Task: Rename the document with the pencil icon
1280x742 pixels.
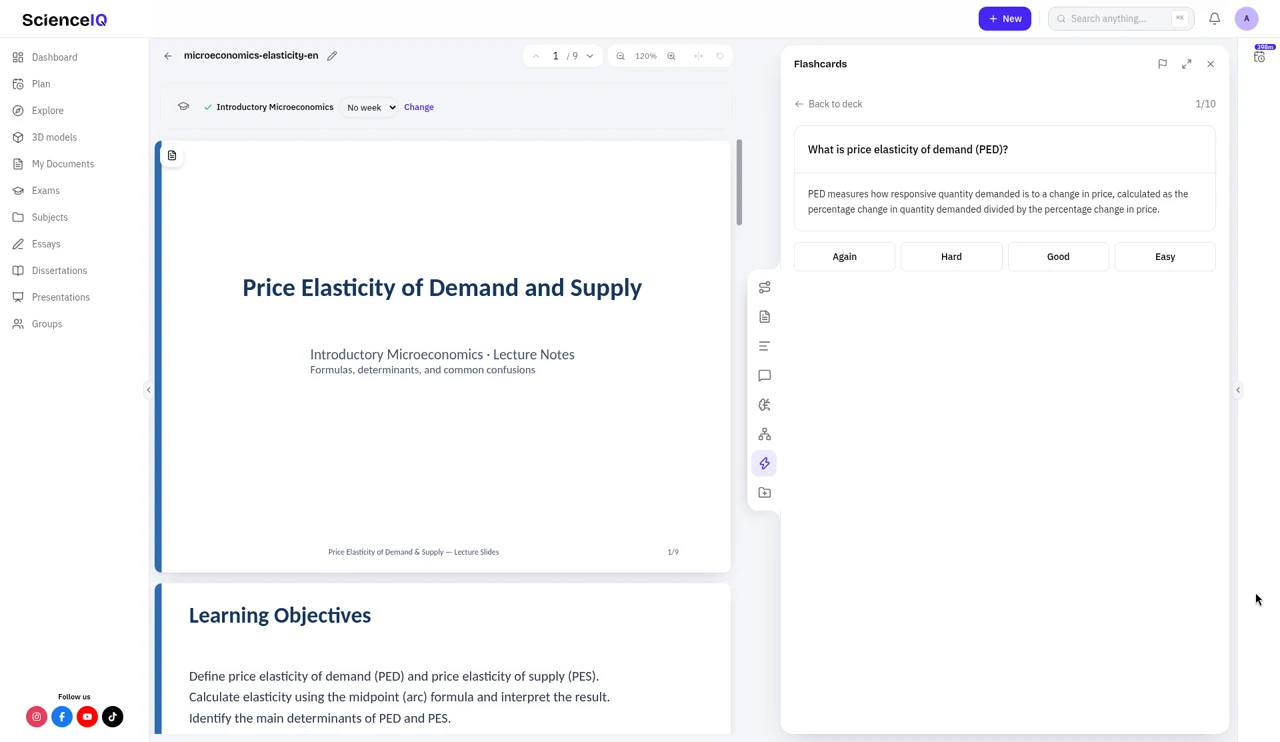Action: point(332,56)
